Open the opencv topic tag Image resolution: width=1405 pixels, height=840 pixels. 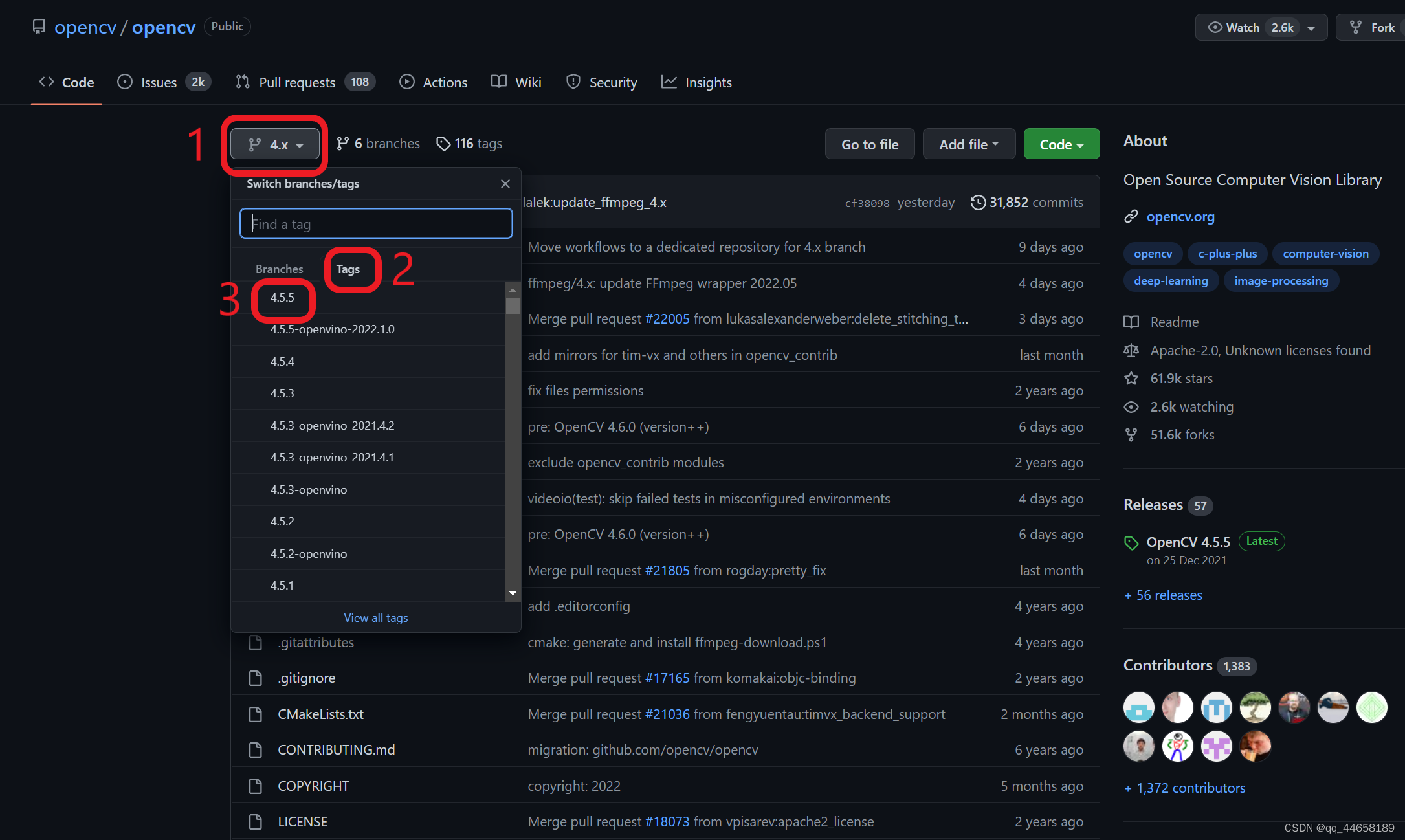[x=1153, y=254]
